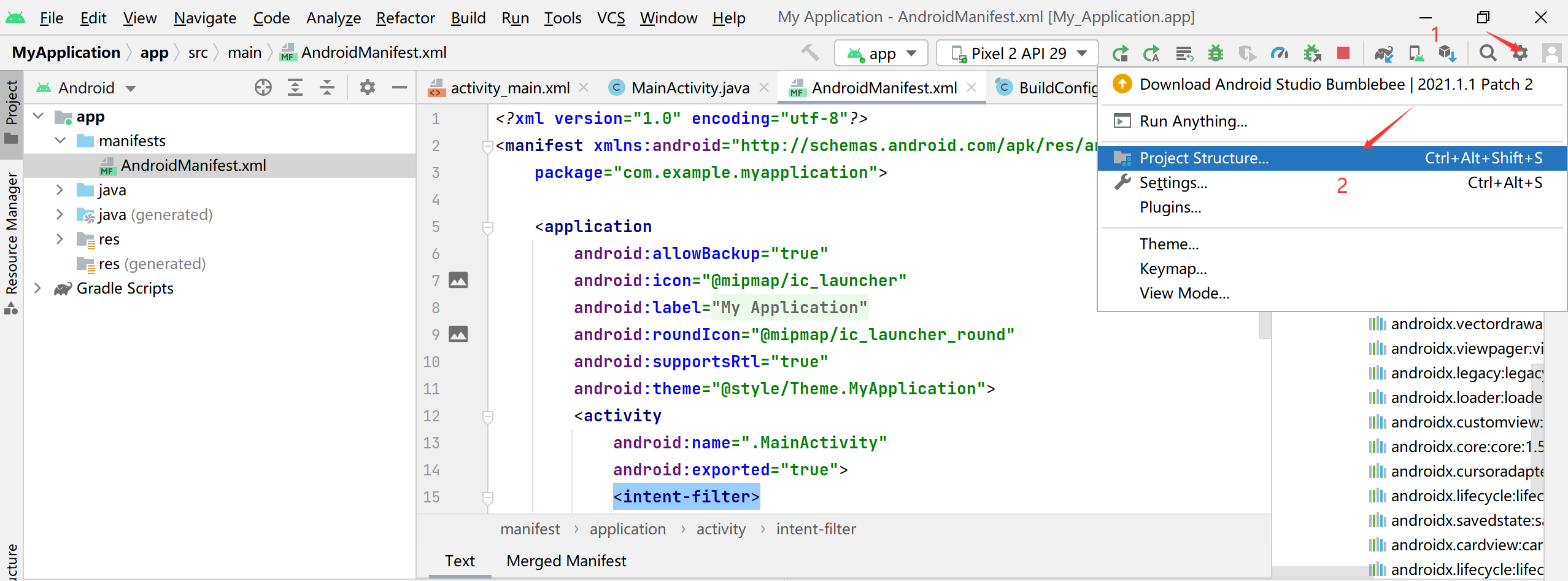Click the Run app icon
1568x581 pixels.
[1121, 53]
